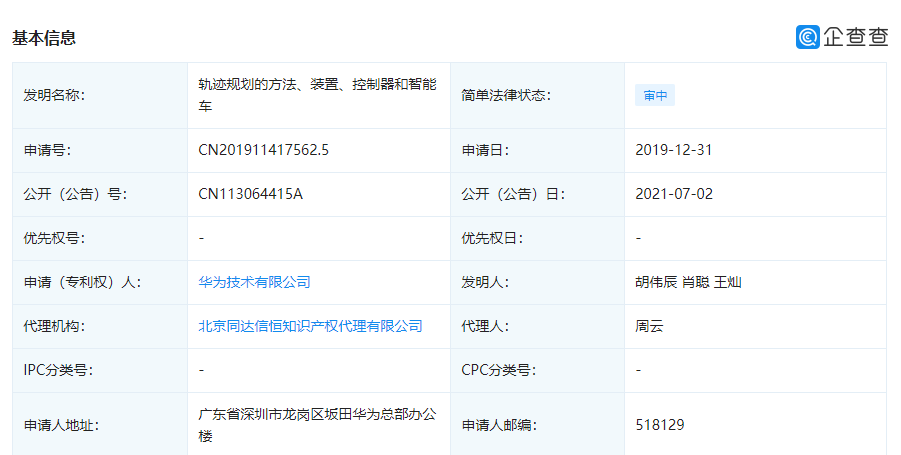Click the agent name 周云
Screen dimensions: 901x455
coord(649,326)
